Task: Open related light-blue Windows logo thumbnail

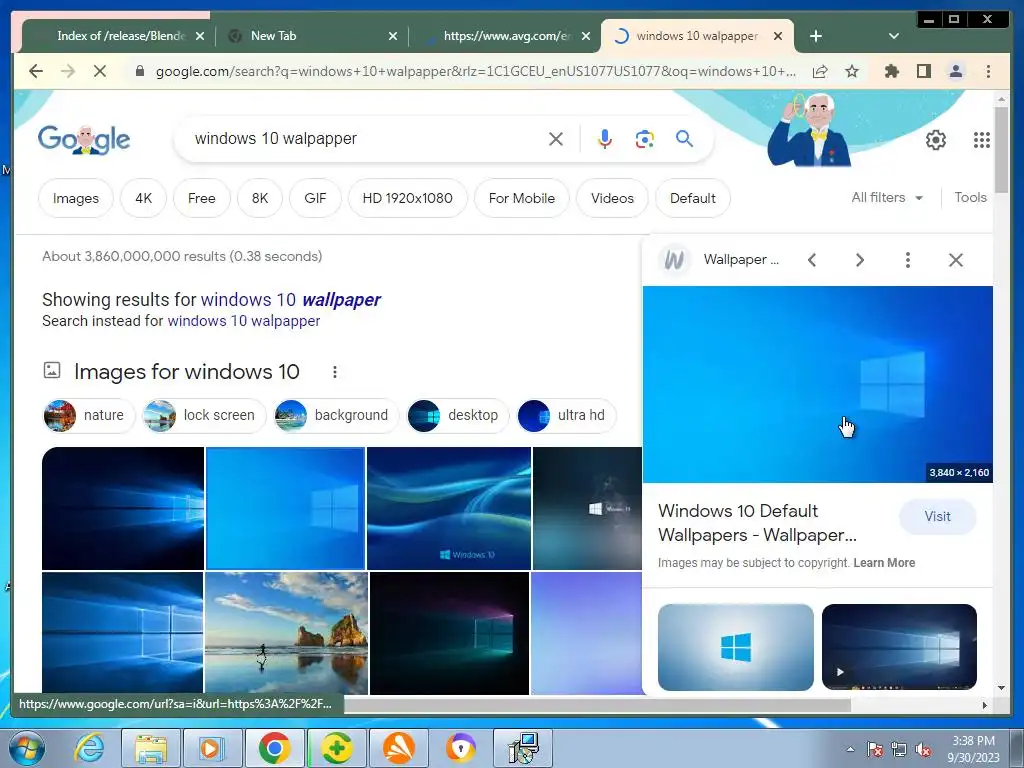Action: [x=735, y=647]
